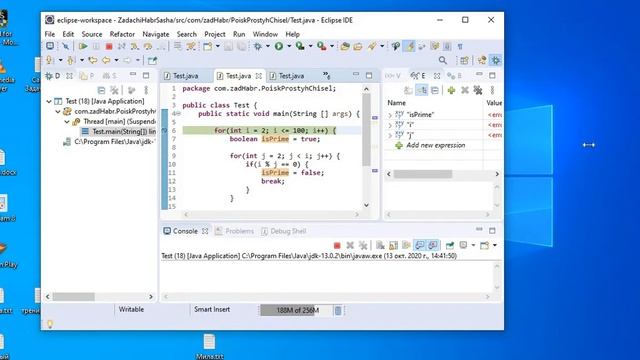Open the Run launch dropdown arrow

pyautogui.click(x=289, y=46)
